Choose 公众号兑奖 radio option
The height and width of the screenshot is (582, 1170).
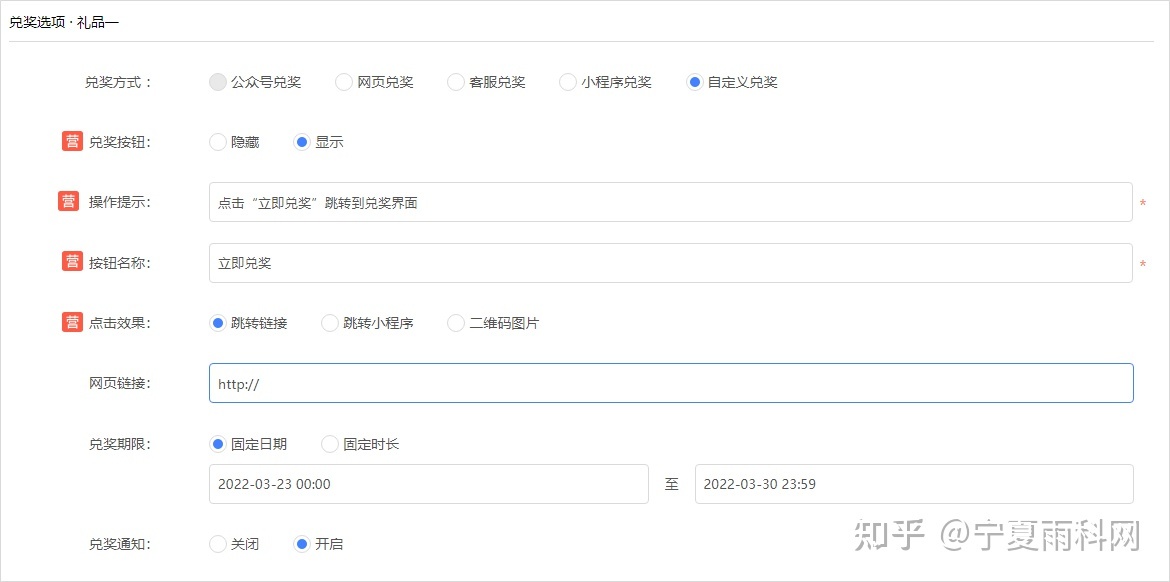[x=218, y=82]
